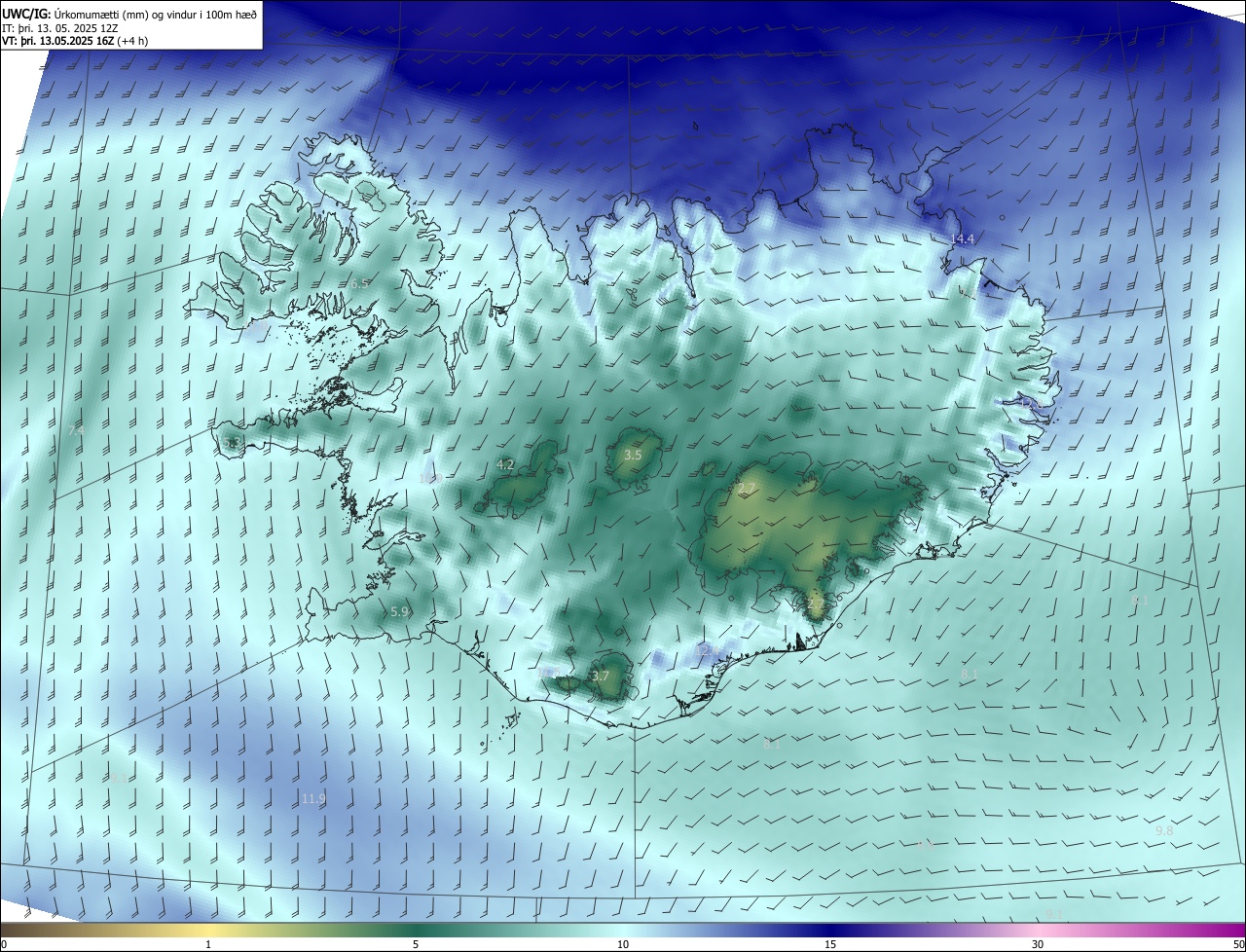Click the 9.8 value in southeast sea
The width and height of the screenshot is (1246, 952).
pos(1164,830)
